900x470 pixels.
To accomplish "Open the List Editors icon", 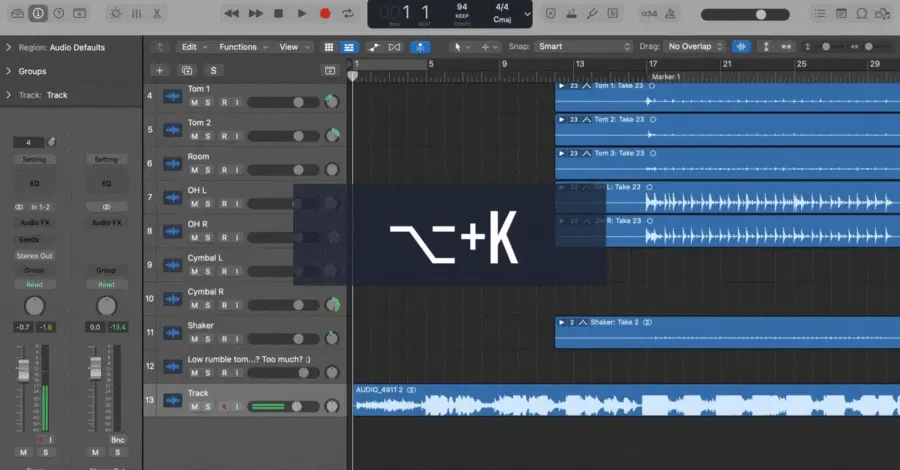I will [x=820, y=13].
